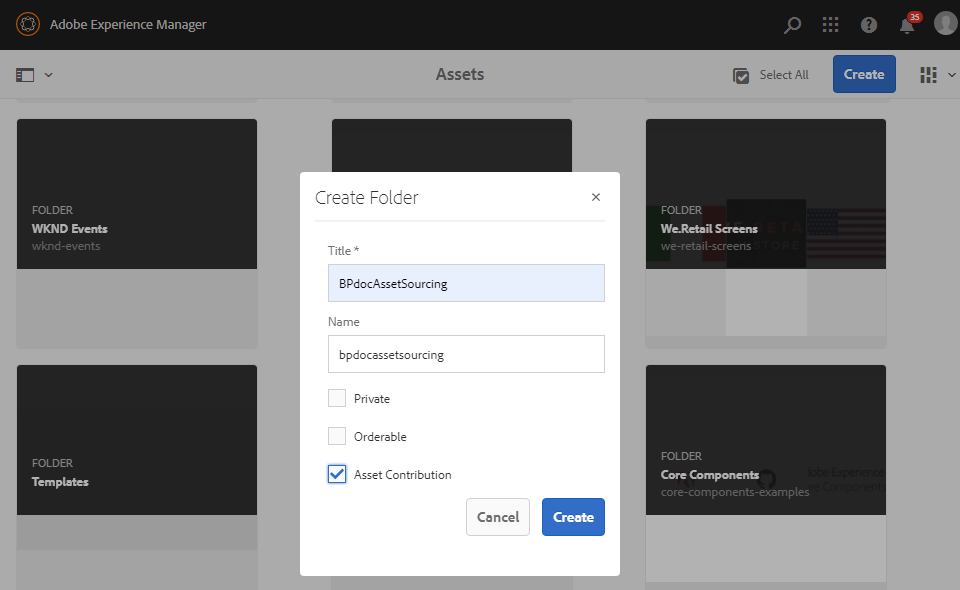Open the help question mark icon
Image resolution: width=960 pixels, height=590 pixels.
click(x=869, y=25)
